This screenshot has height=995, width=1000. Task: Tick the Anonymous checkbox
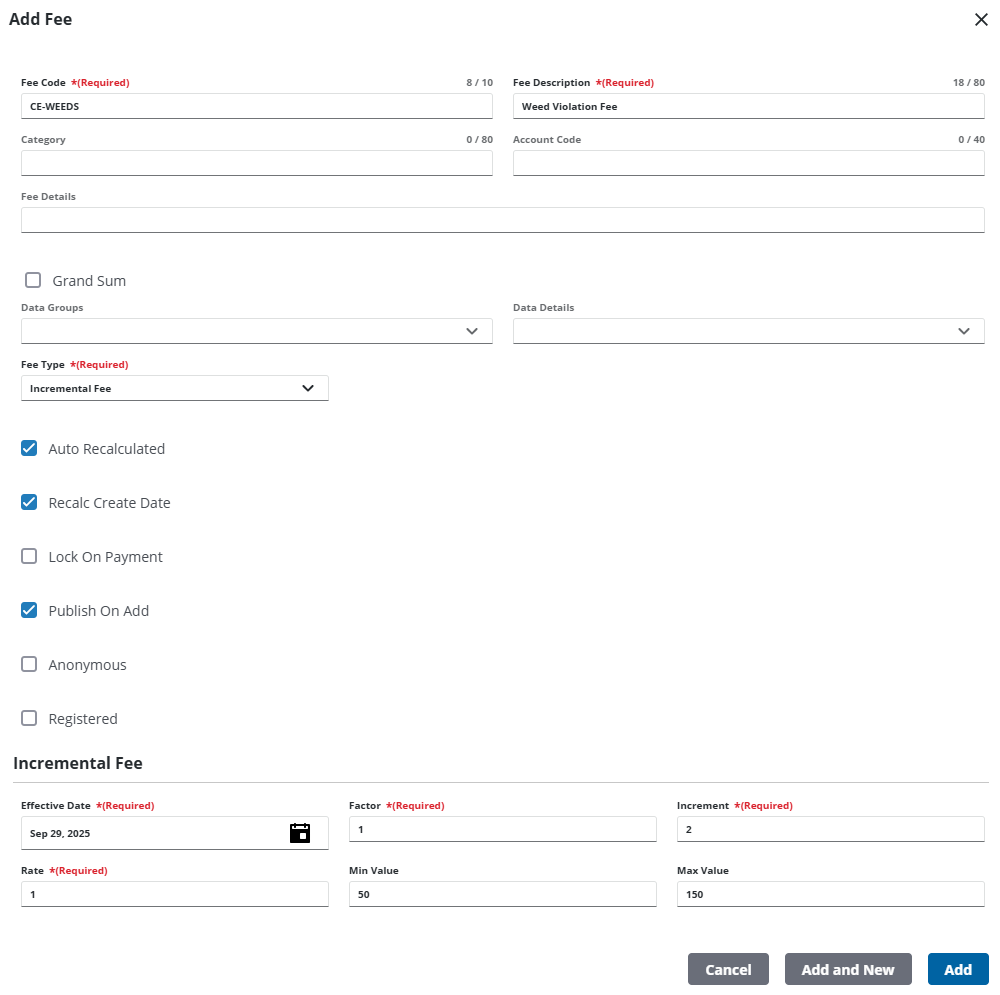(x=29, y=665)
